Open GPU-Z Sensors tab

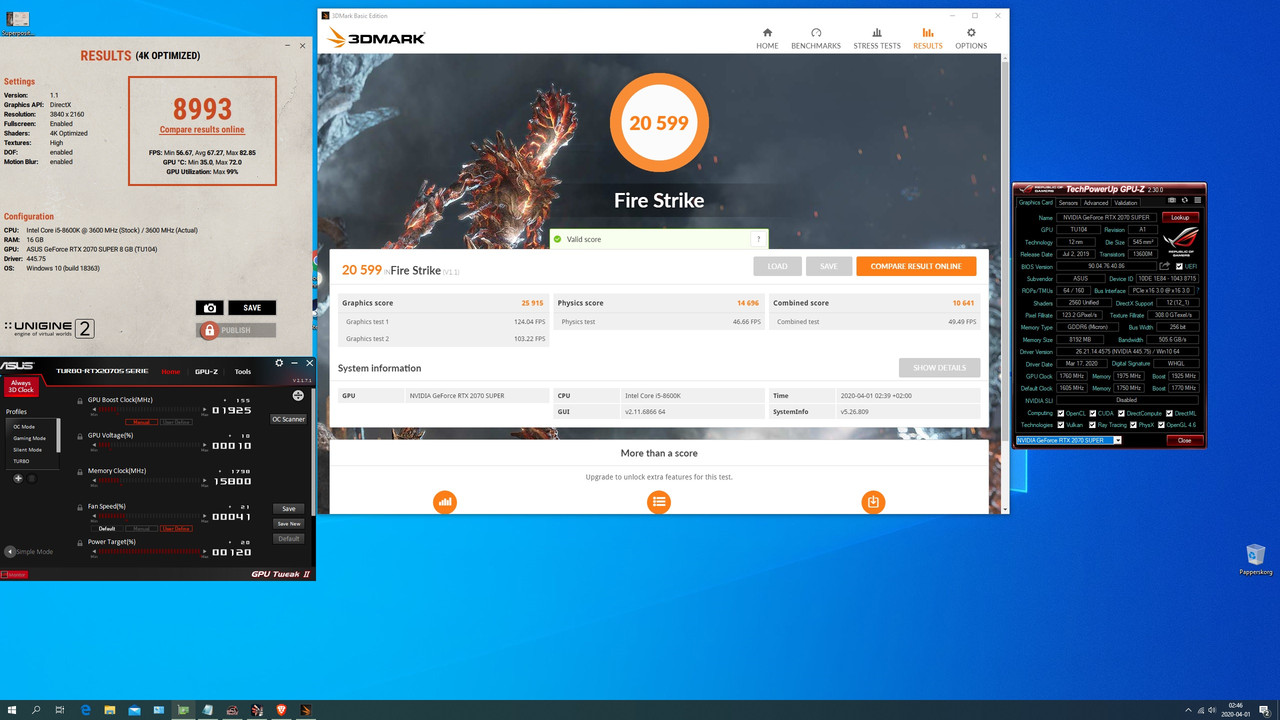pyautogui.click(x=1068, y=203)
